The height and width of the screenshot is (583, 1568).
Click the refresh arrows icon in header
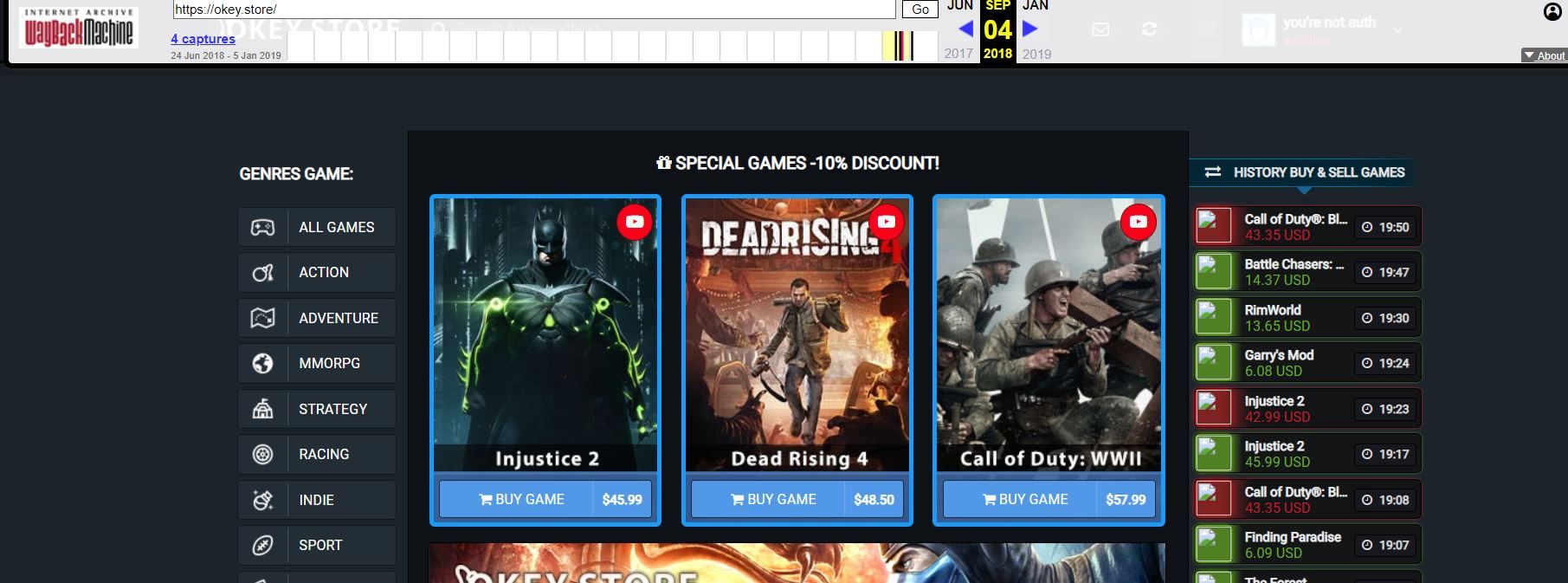coord(1149,29)
